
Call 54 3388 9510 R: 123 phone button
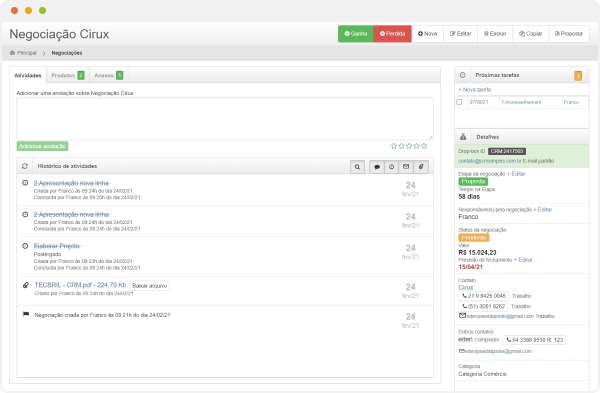pos(534,340)
